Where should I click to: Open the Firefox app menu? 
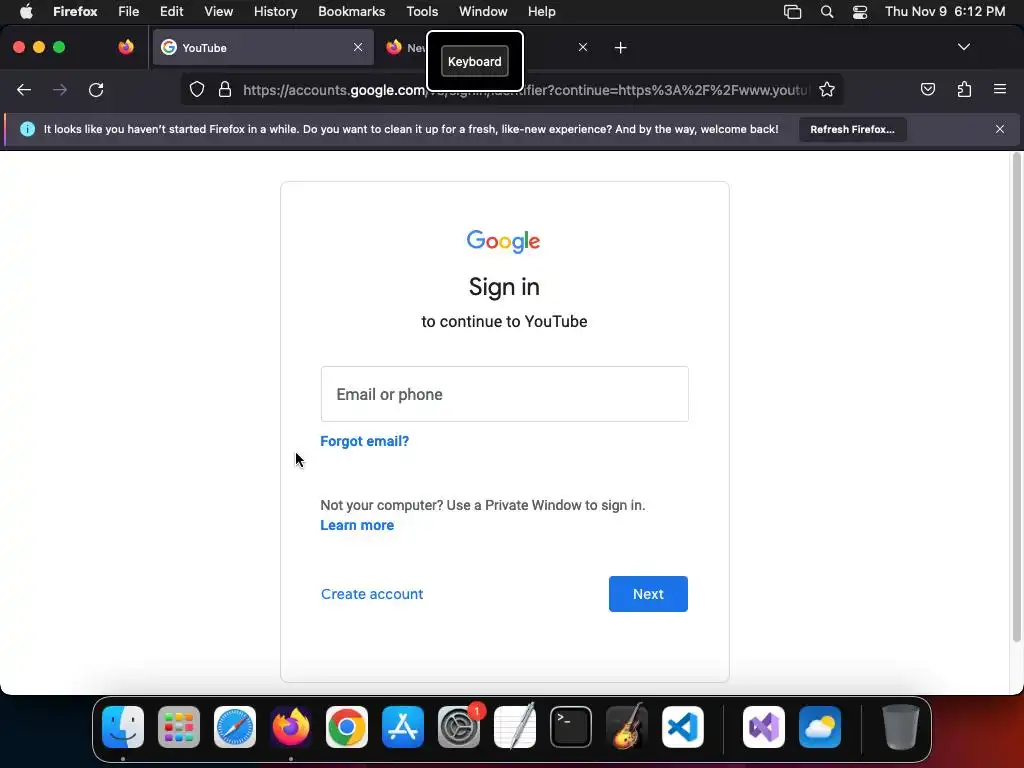[75, 11]
